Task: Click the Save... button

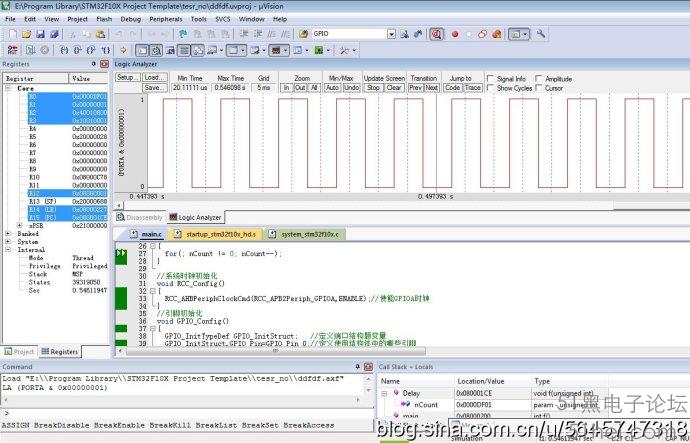Action: 154,88
